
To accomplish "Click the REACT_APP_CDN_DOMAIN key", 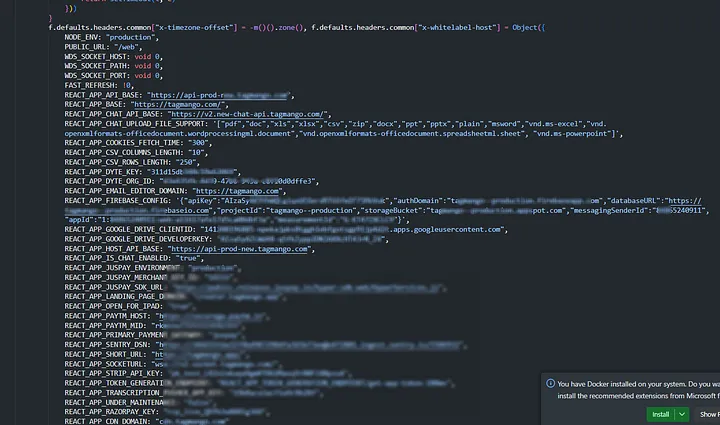I will point(106,421).
